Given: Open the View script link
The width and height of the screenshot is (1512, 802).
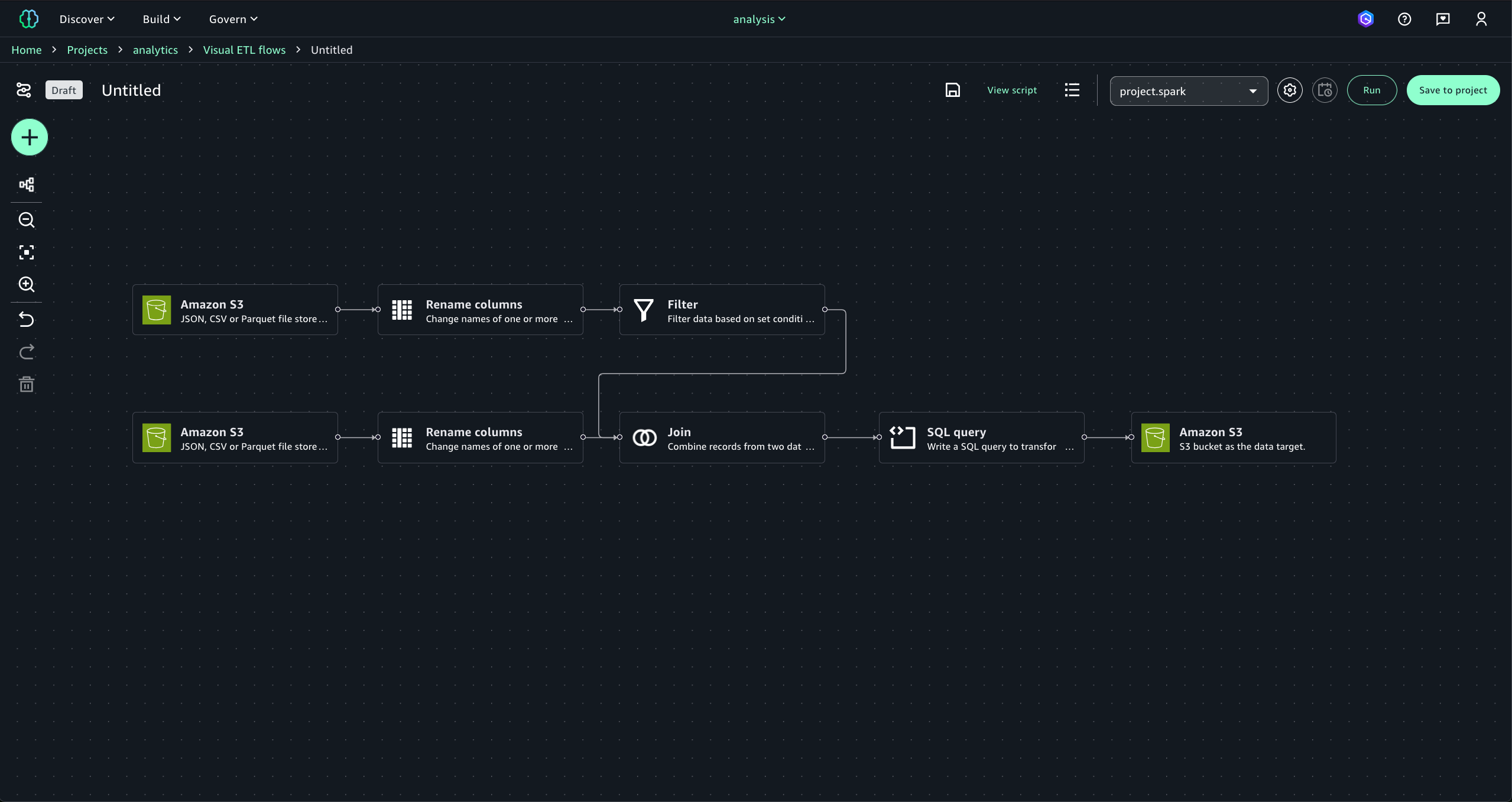Looking at the screenshot, I should click(1011, 90).
